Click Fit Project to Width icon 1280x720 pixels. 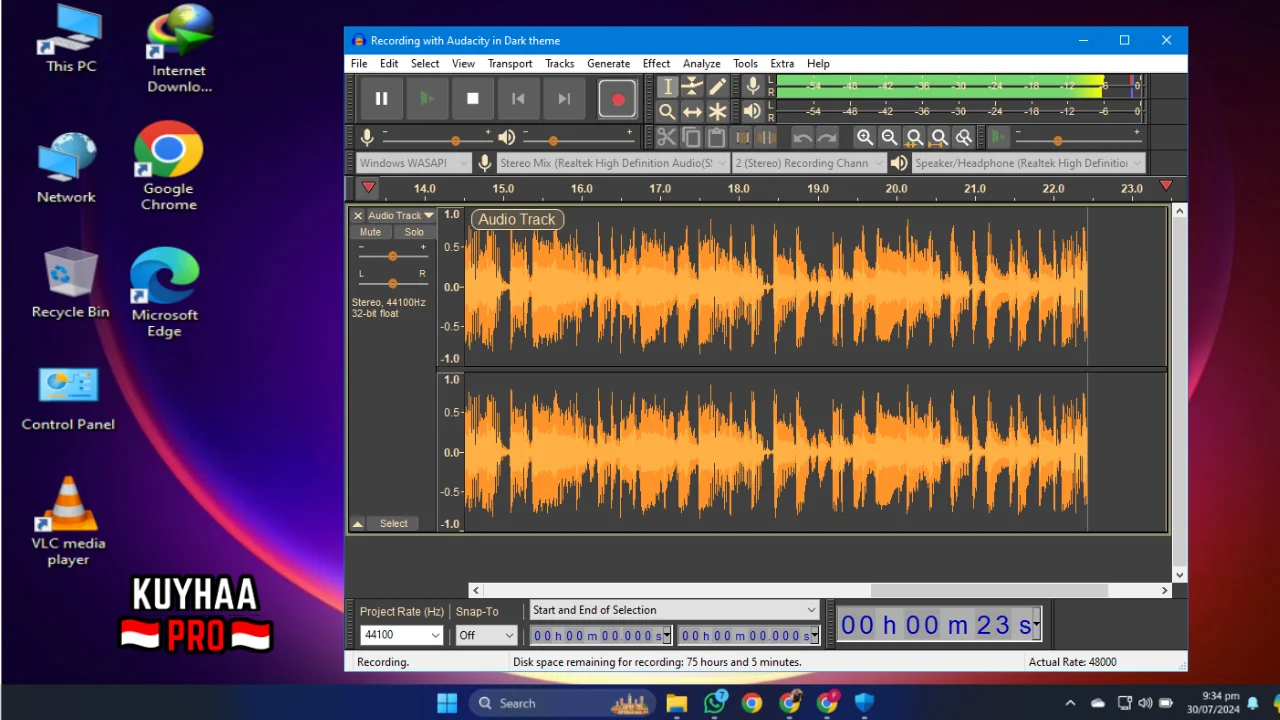(x=939, y=137)
